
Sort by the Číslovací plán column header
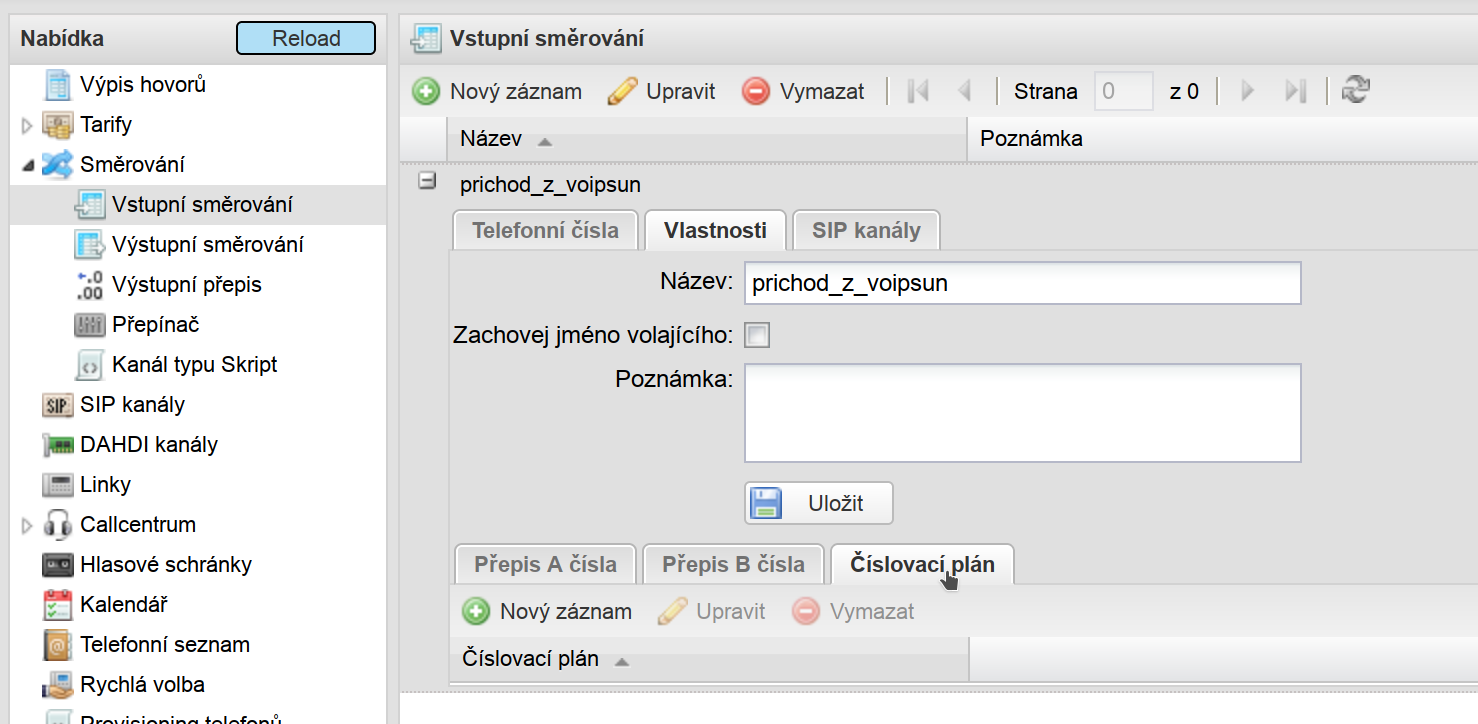[709, 659]
